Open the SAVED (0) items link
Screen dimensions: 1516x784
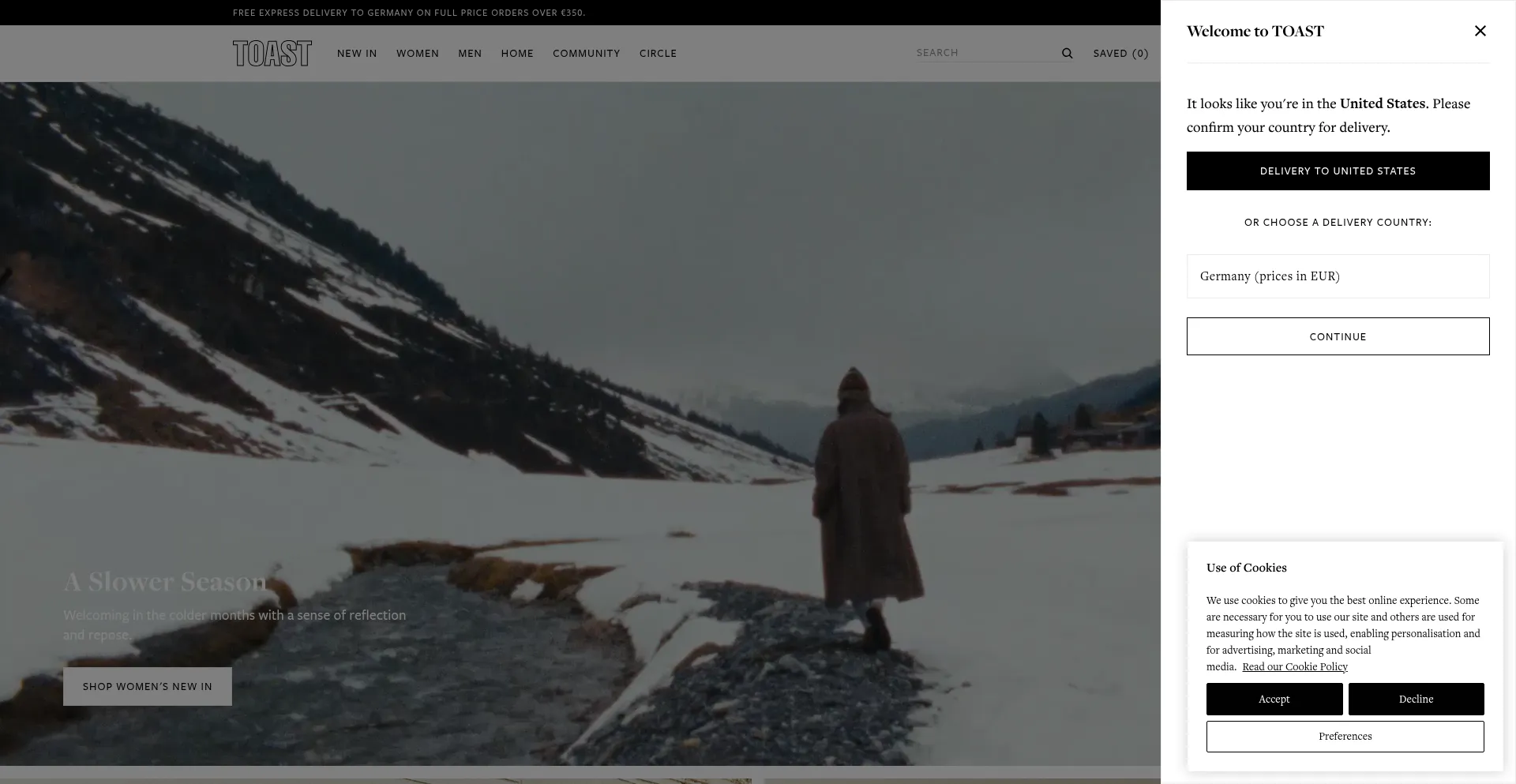(1120, 54)
